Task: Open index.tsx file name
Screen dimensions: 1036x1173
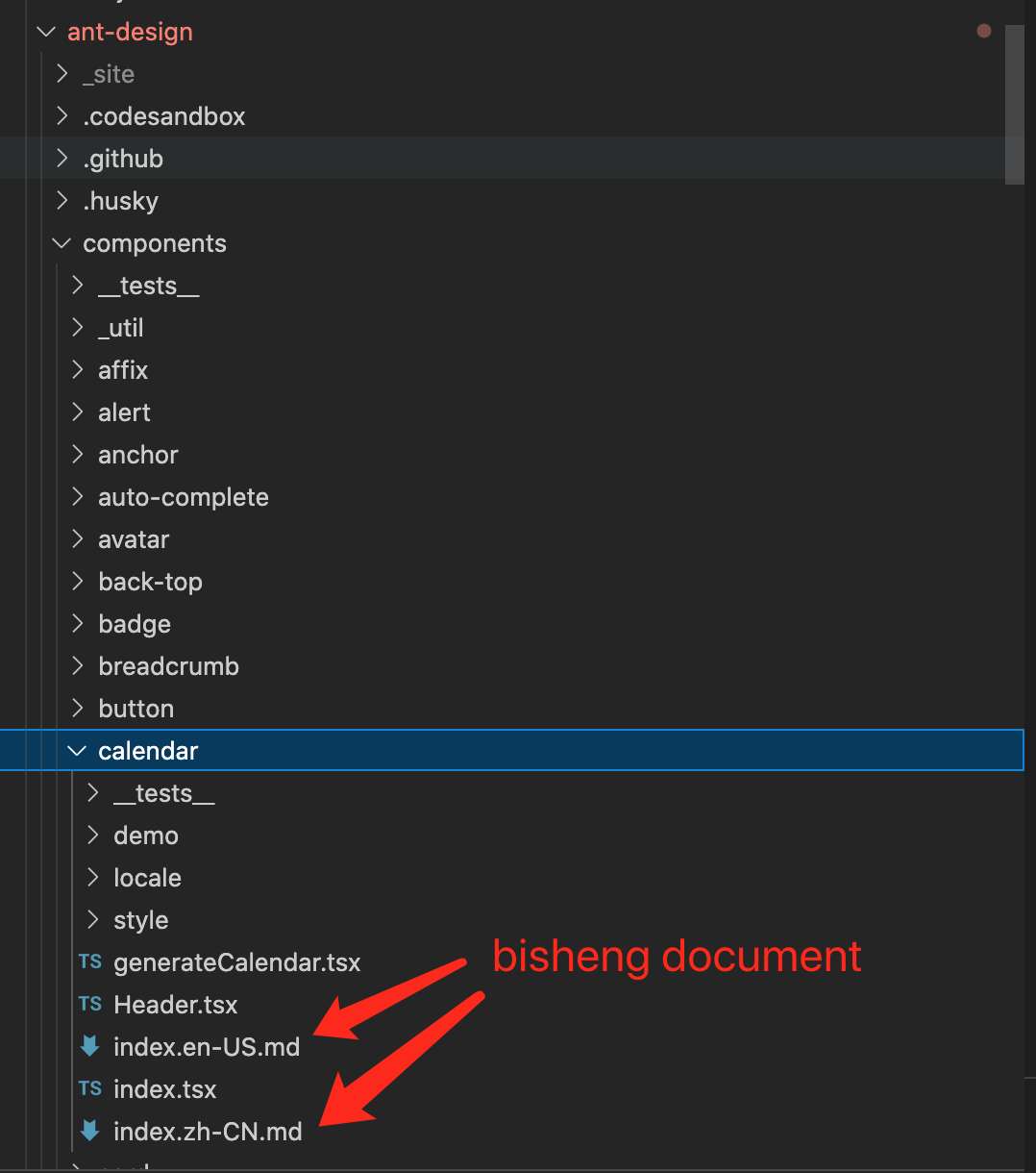Action: tap(165, 1089)
